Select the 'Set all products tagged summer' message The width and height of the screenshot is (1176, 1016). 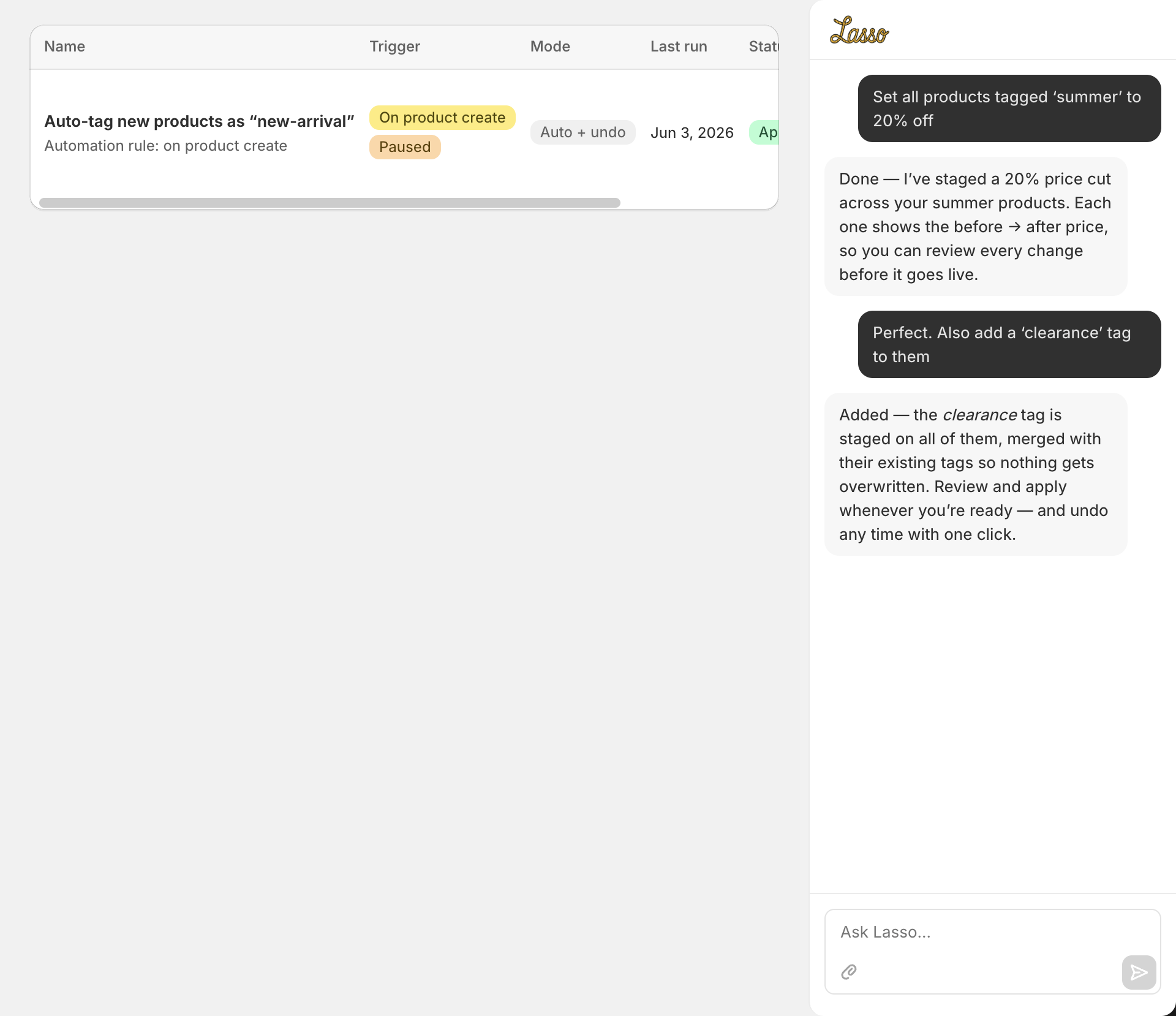pyautogui.click(x=1009, y=108)
